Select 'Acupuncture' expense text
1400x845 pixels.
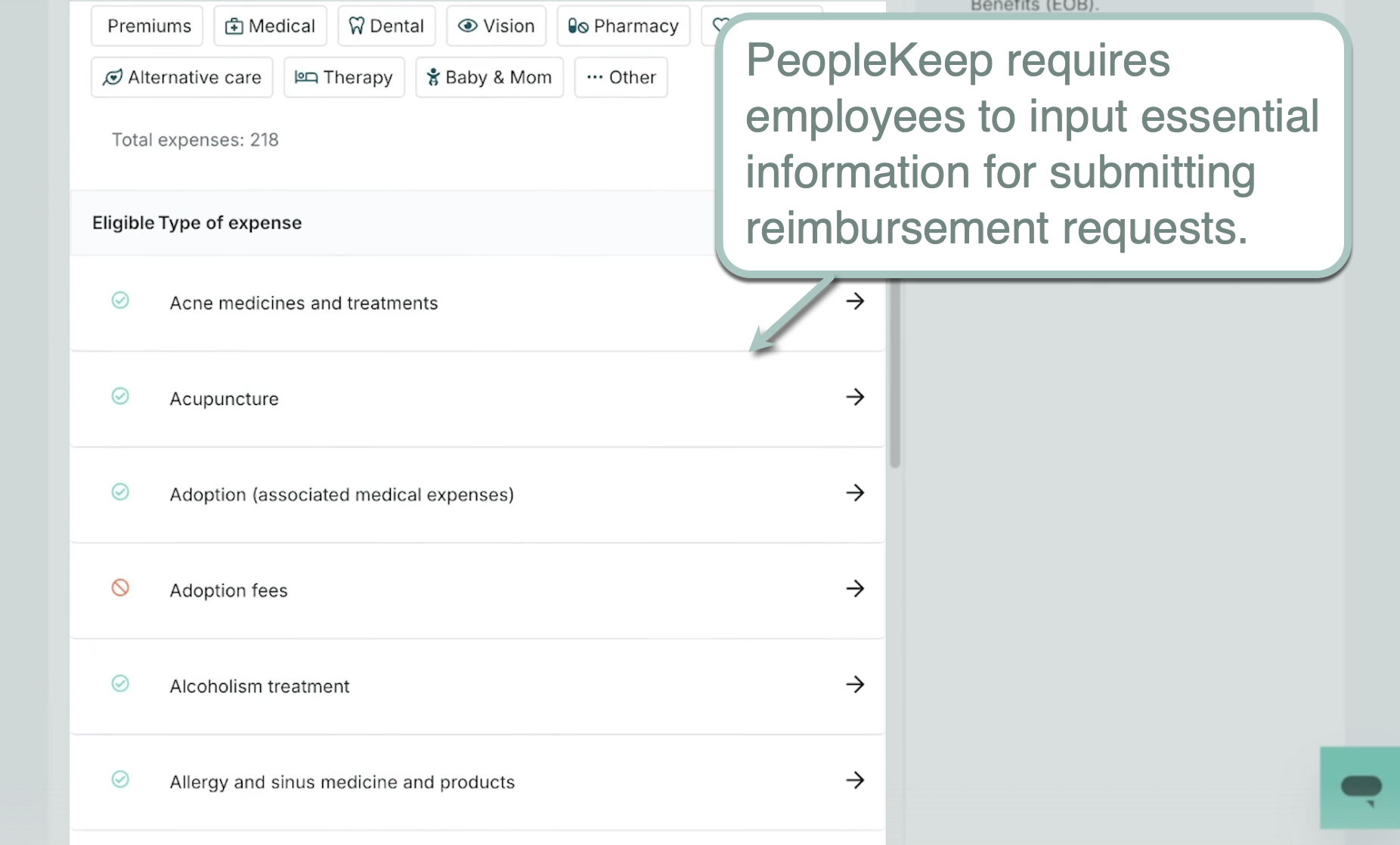tap(225, 399)
